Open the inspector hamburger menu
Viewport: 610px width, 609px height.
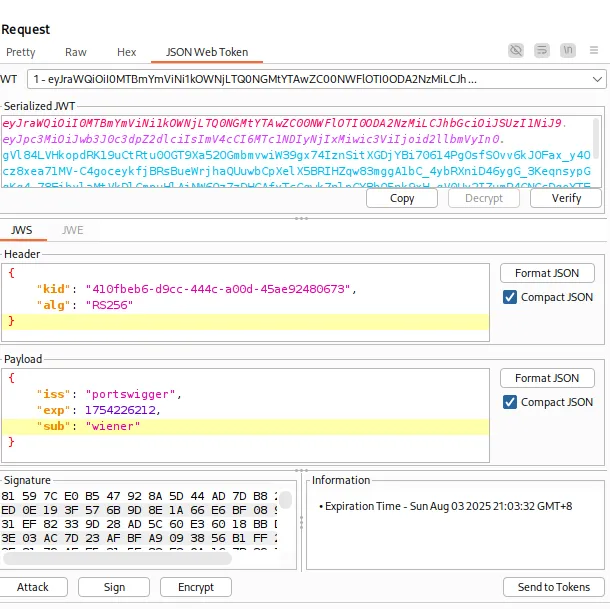point(594,50)
